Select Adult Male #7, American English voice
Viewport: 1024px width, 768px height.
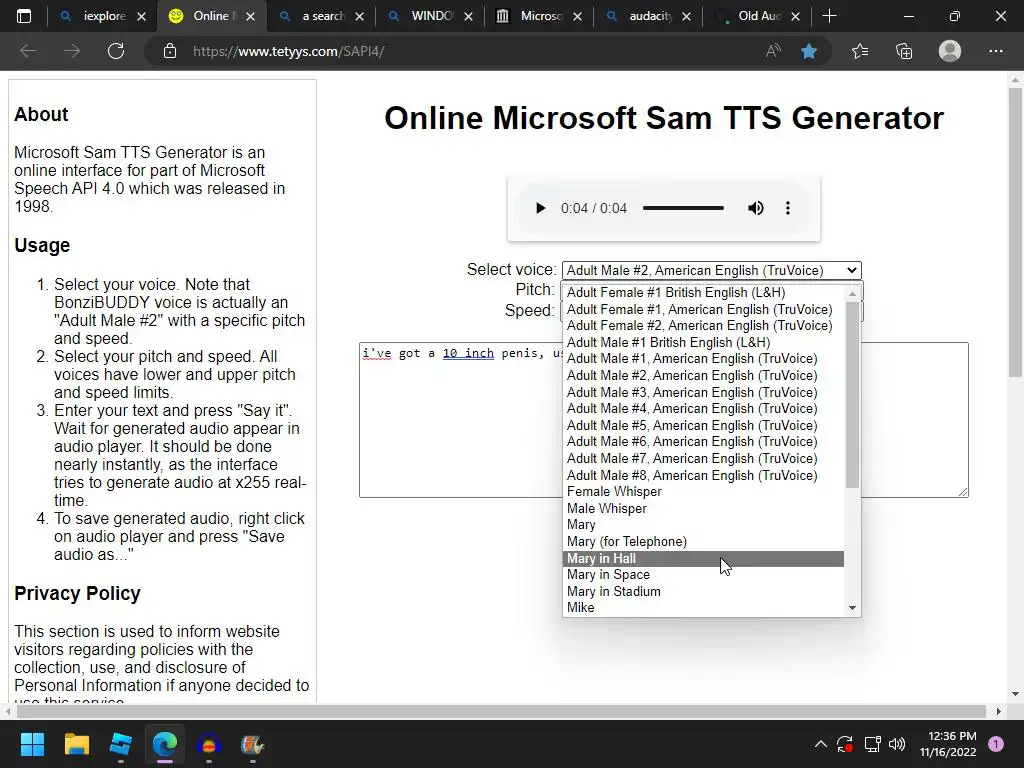coord(703,458)
